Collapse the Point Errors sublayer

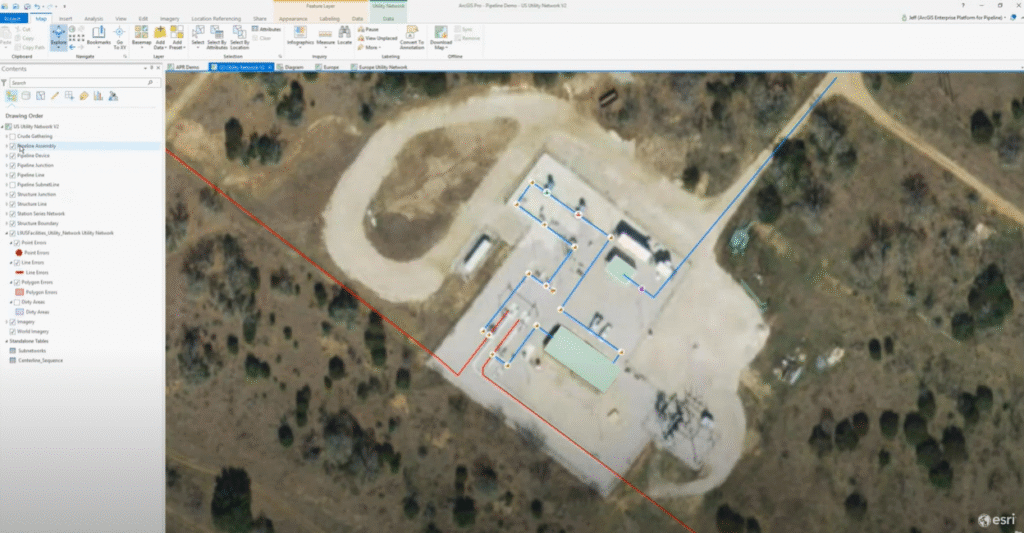pos(11,243)
